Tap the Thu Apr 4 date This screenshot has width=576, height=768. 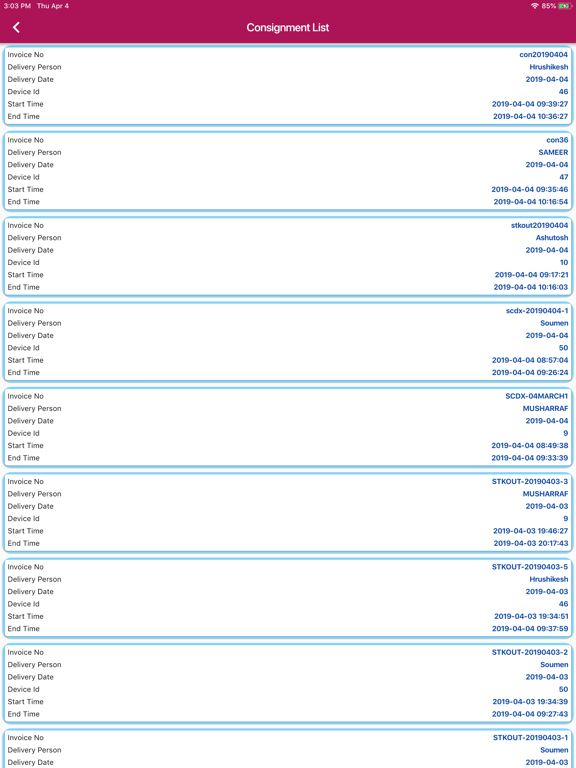pyautogui.click(x=53, y=6)
